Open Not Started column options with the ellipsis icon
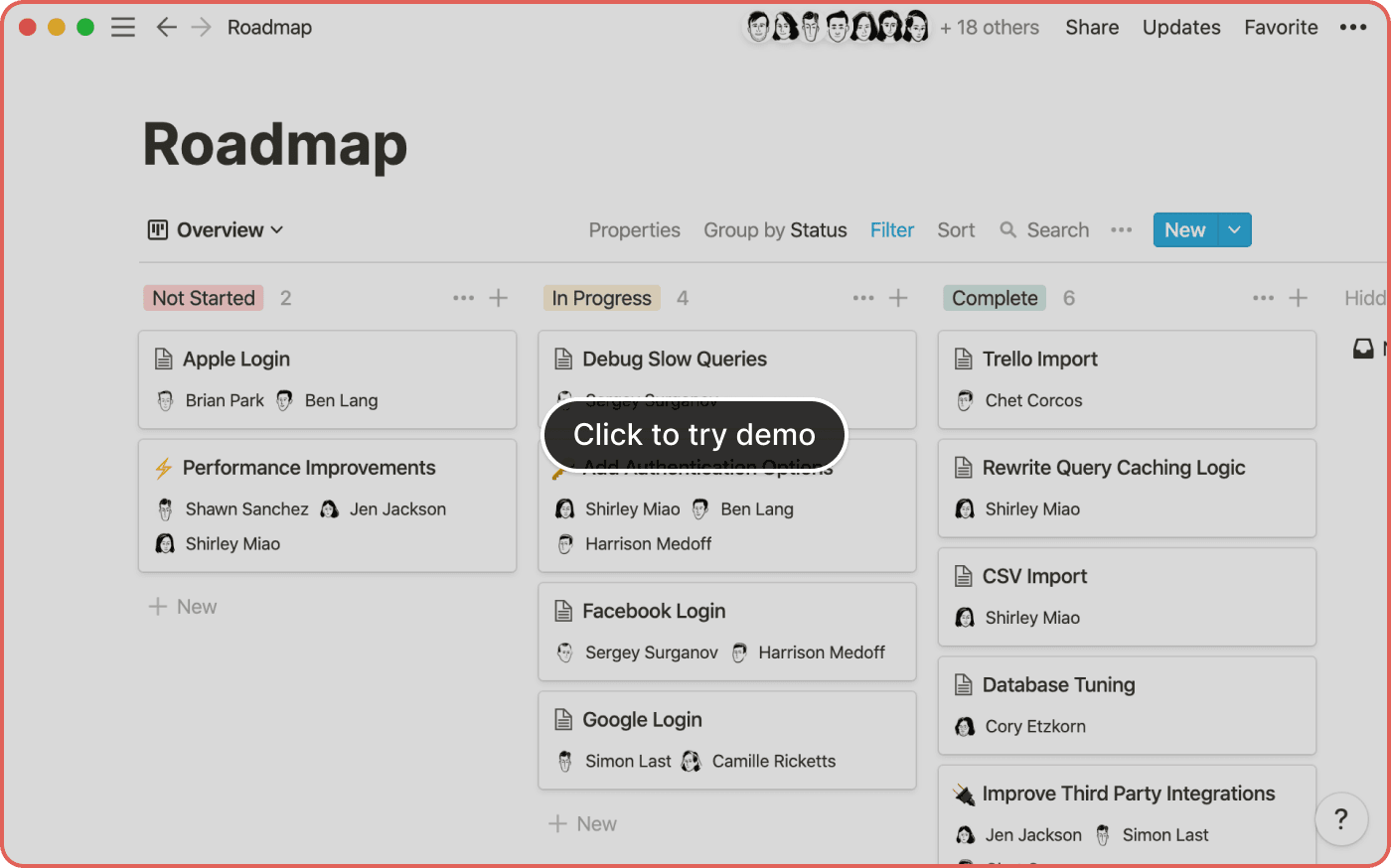This screenshot has height=868, width=1391. tap(463, 297)
